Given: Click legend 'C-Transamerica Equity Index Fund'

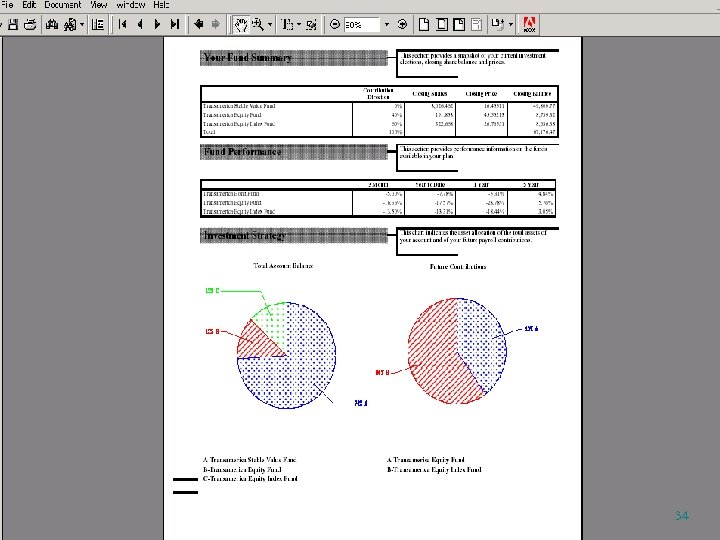Looking at the screenshot, I should [250, 478].
